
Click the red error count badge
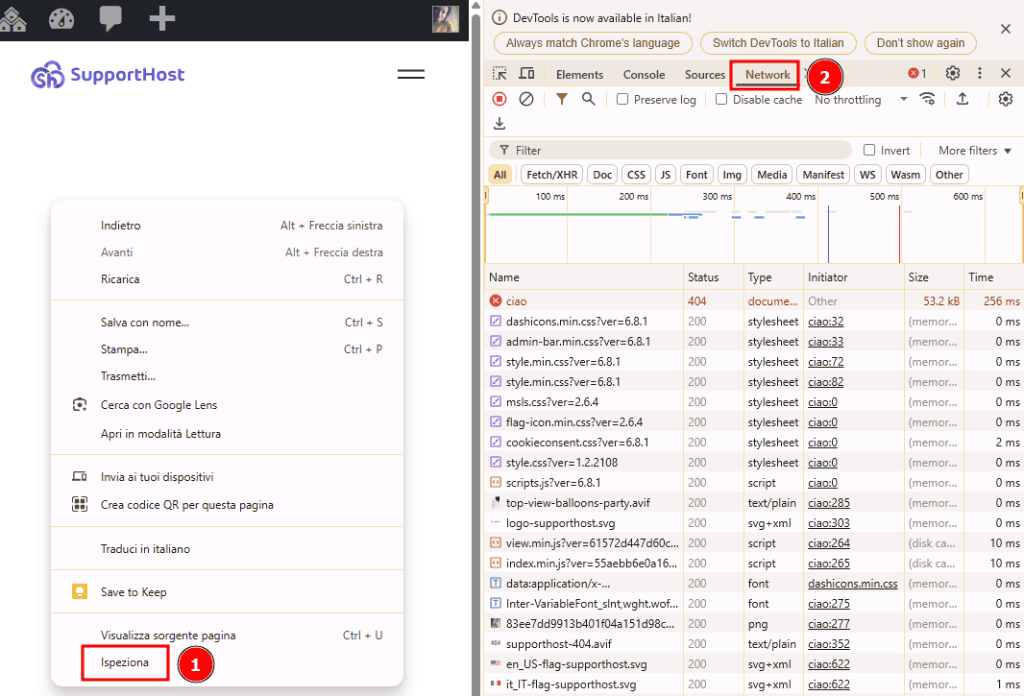[x=917, y=74]
